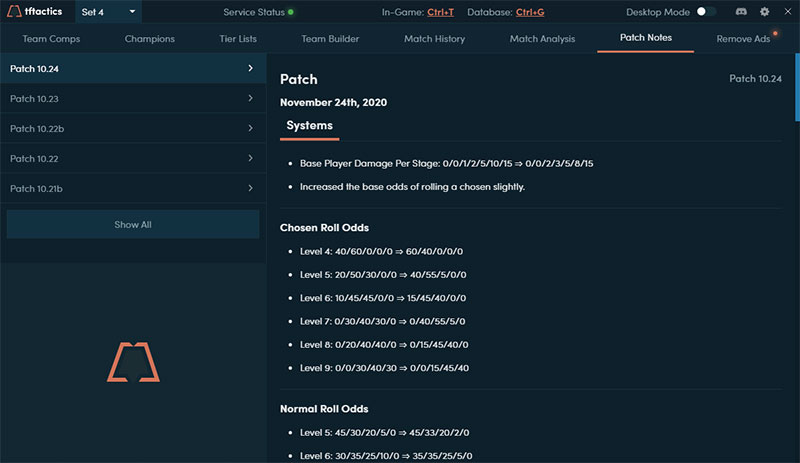Open the Set 4 dropdown
This screenshot has height=463, width=800.
pyautogui.click(x=108, y=12)
